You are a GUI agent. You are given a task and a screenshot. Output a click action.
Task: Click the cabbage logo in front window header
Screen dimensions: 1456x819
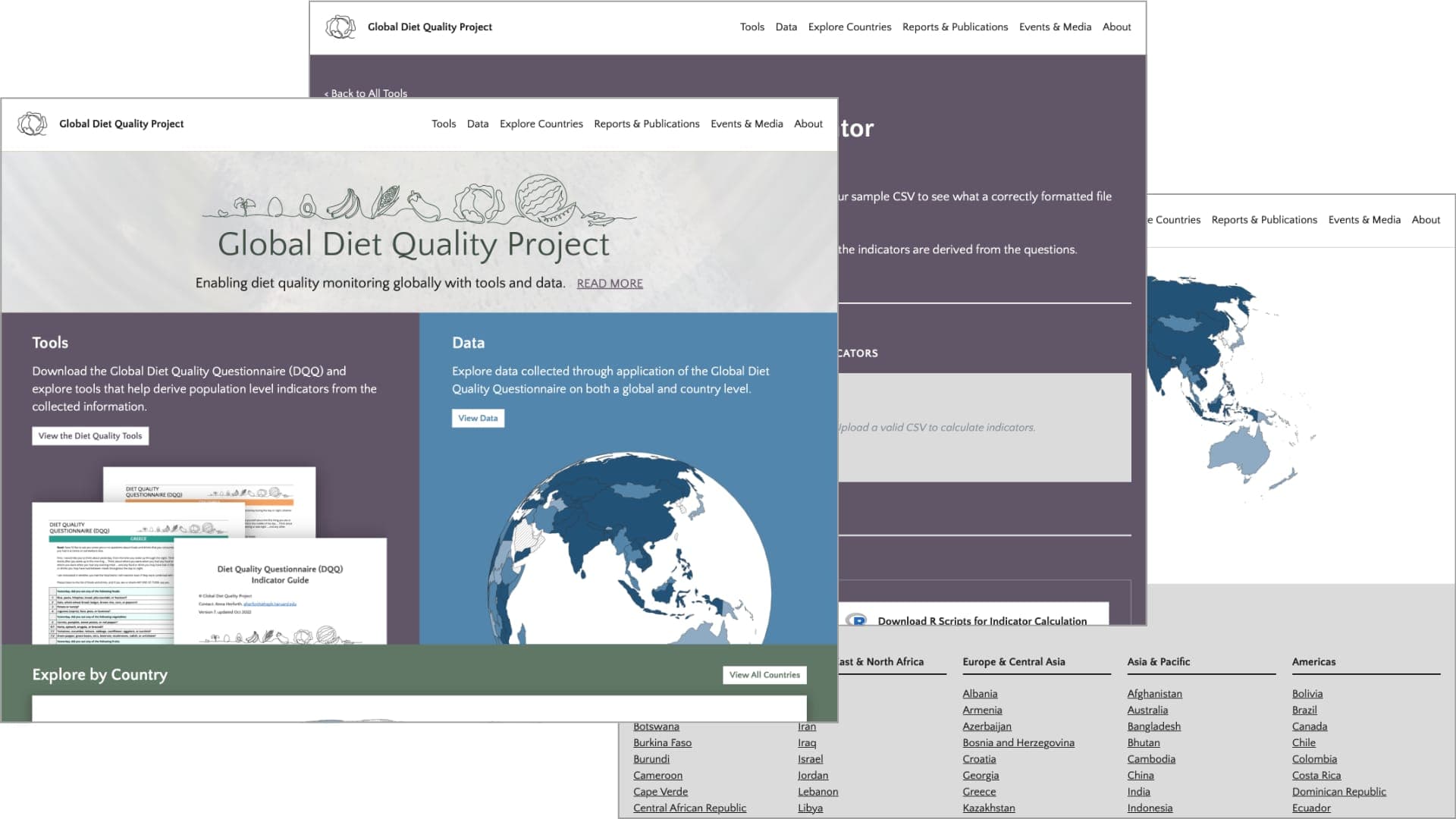tap(32, 124)
